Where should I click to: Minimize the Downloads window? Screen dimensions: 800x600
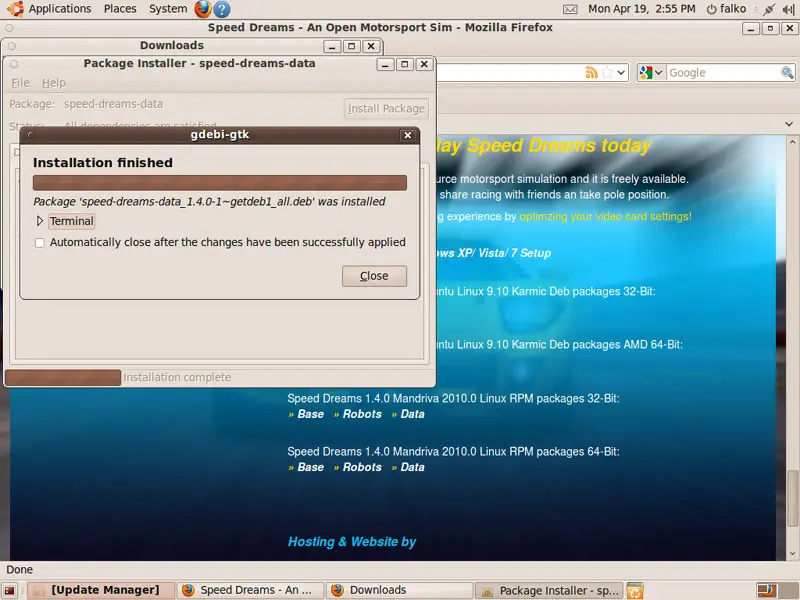tap(332, 46)
